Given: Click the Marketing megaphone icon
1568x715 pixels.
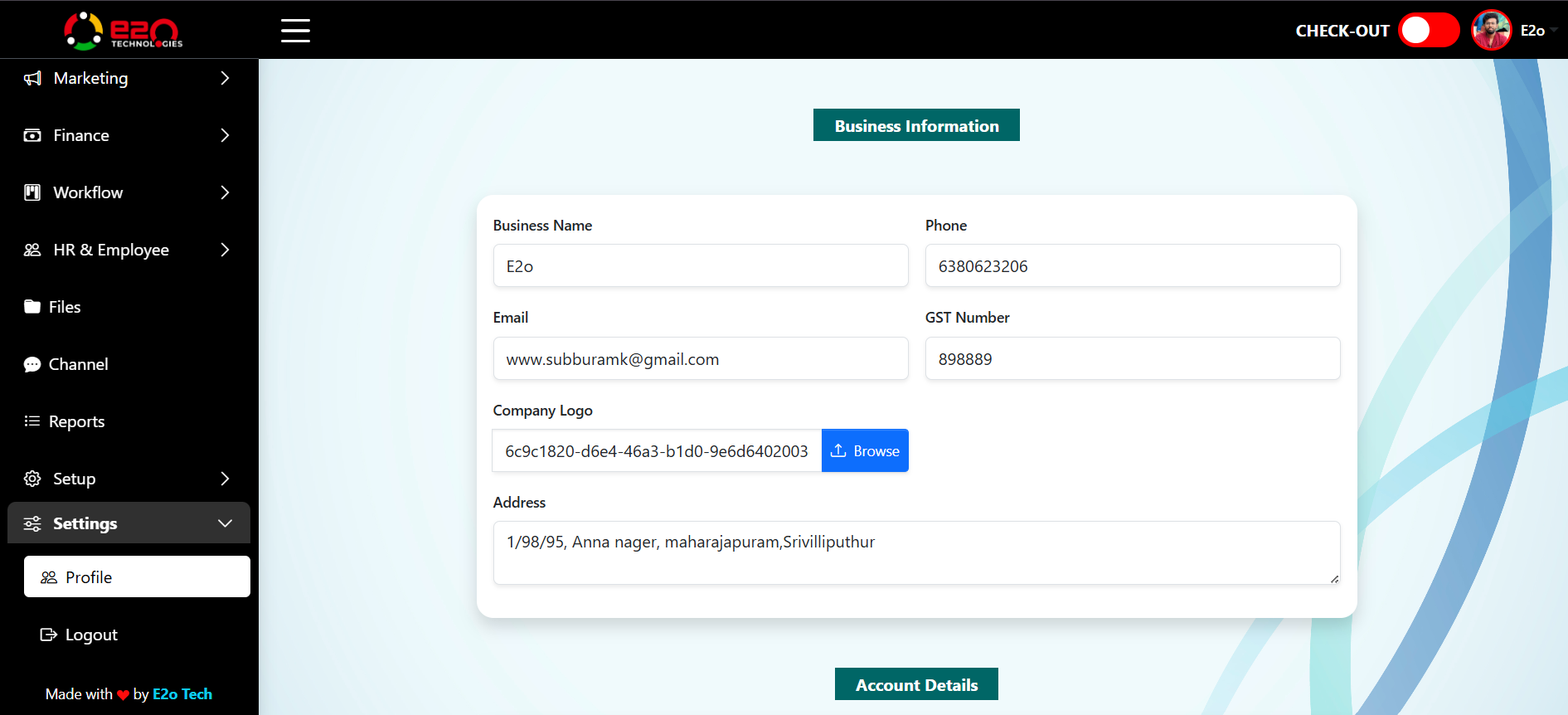Looking at the screenshot, I should [x=32, y=79].
